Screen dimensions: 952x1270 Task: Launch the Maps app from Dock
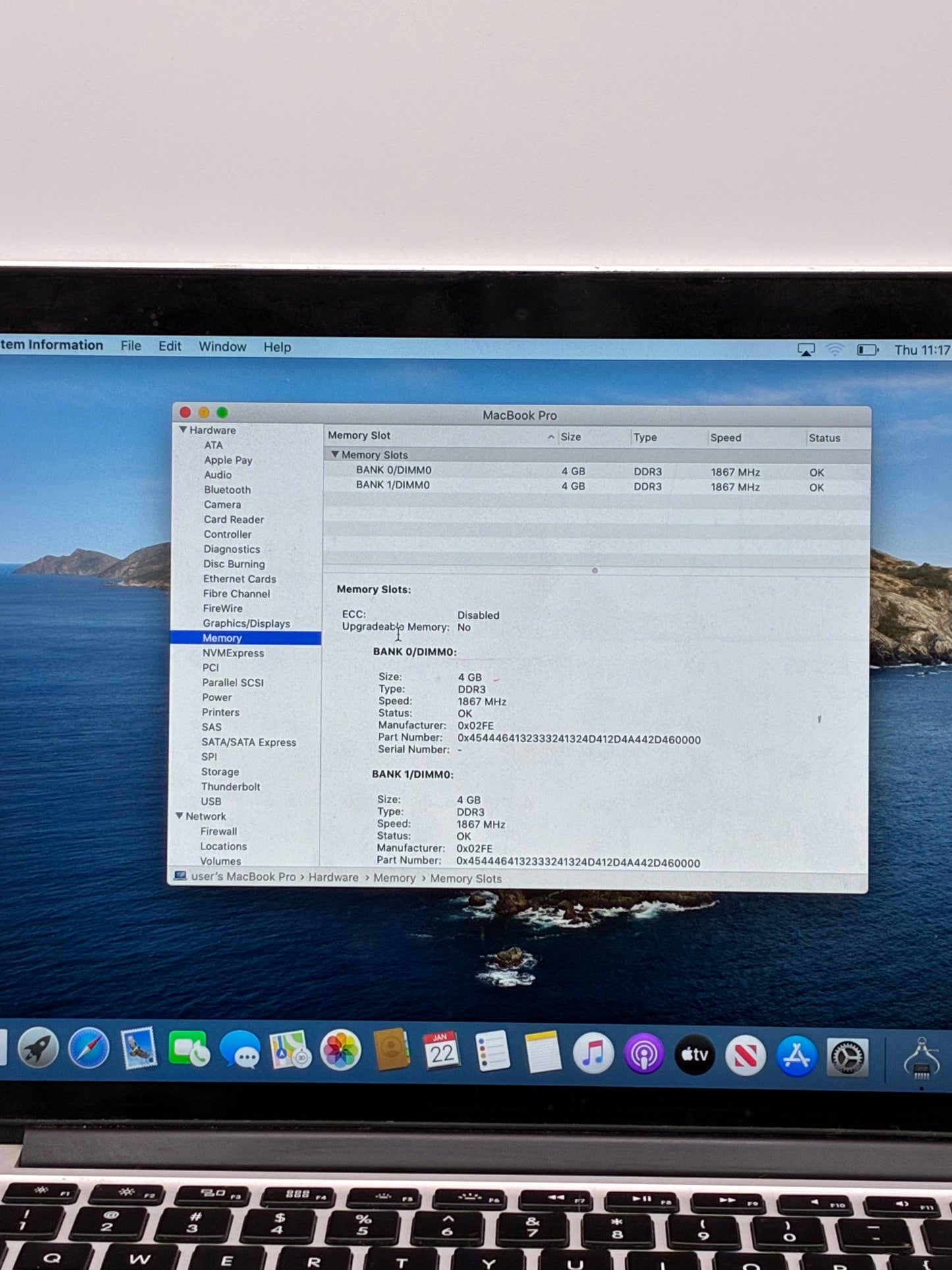(291, 1050)
